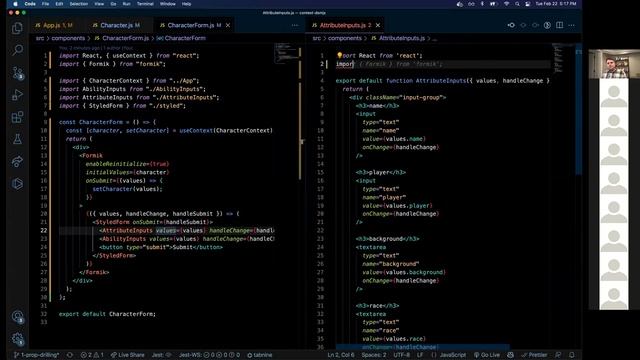Screen dimensions: 640x360
Task: Open the Accounts icon in activity bar
Action: (18, 317)
